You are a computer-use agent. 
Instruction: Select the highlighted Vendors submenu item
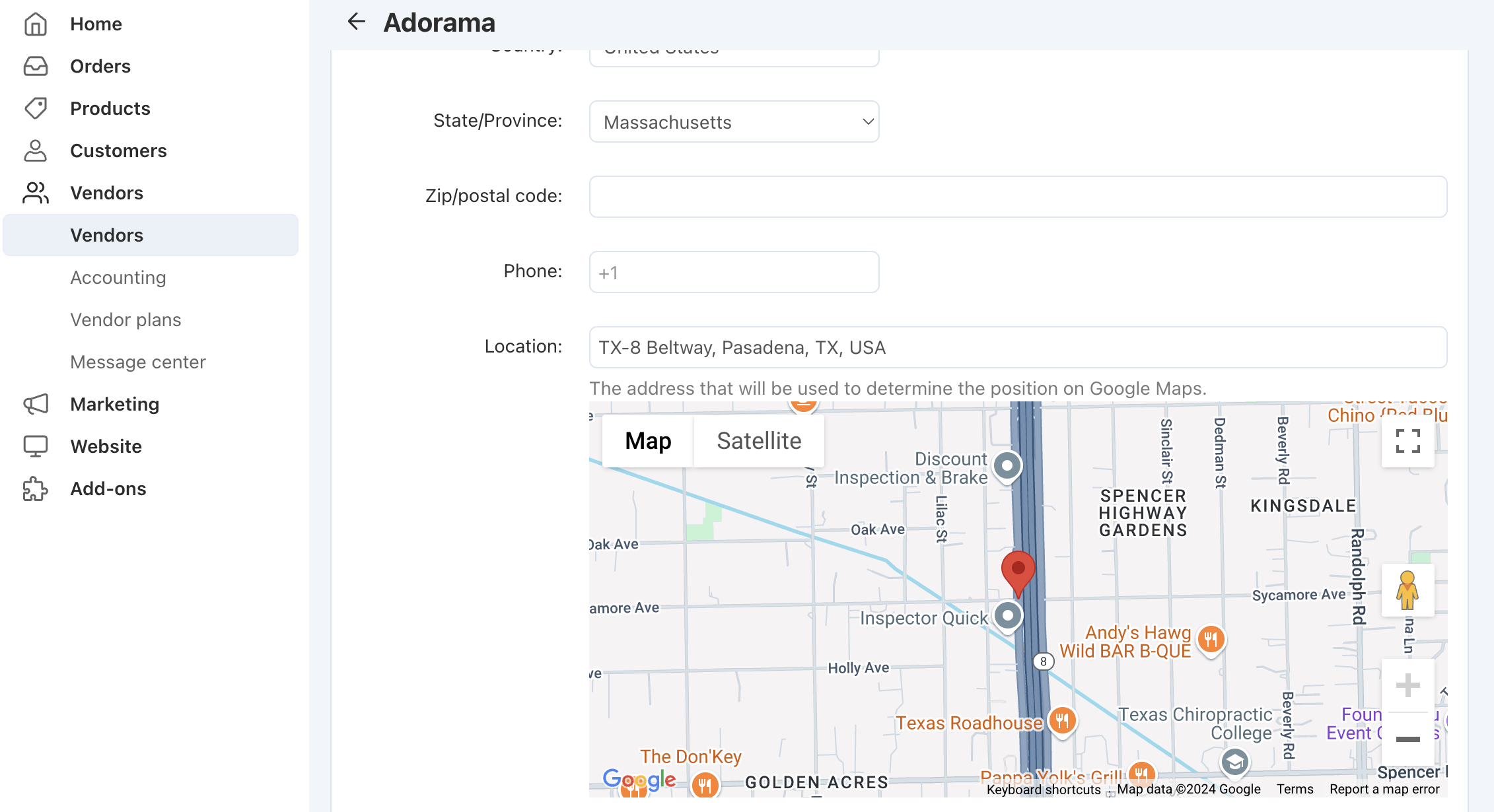click(151, 235)
